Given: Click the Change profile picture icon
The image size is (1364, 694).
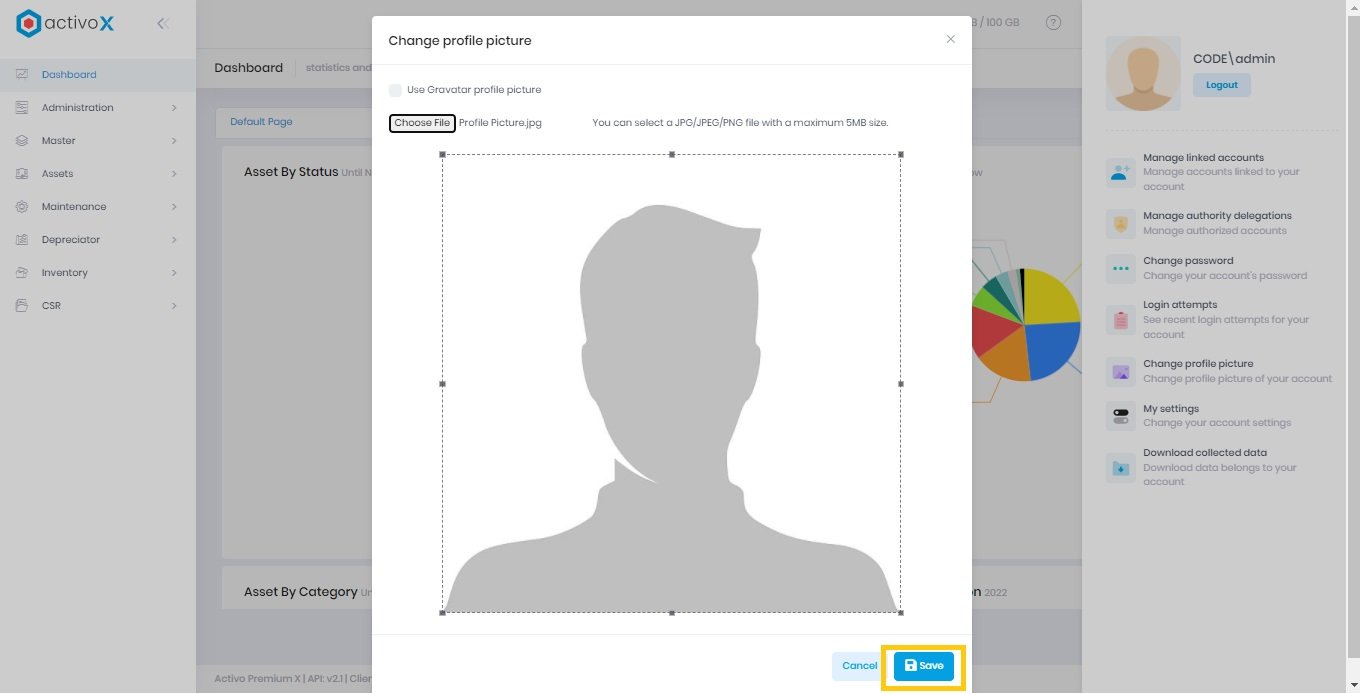Looking at the screenshot, I should click(1121, 372).
